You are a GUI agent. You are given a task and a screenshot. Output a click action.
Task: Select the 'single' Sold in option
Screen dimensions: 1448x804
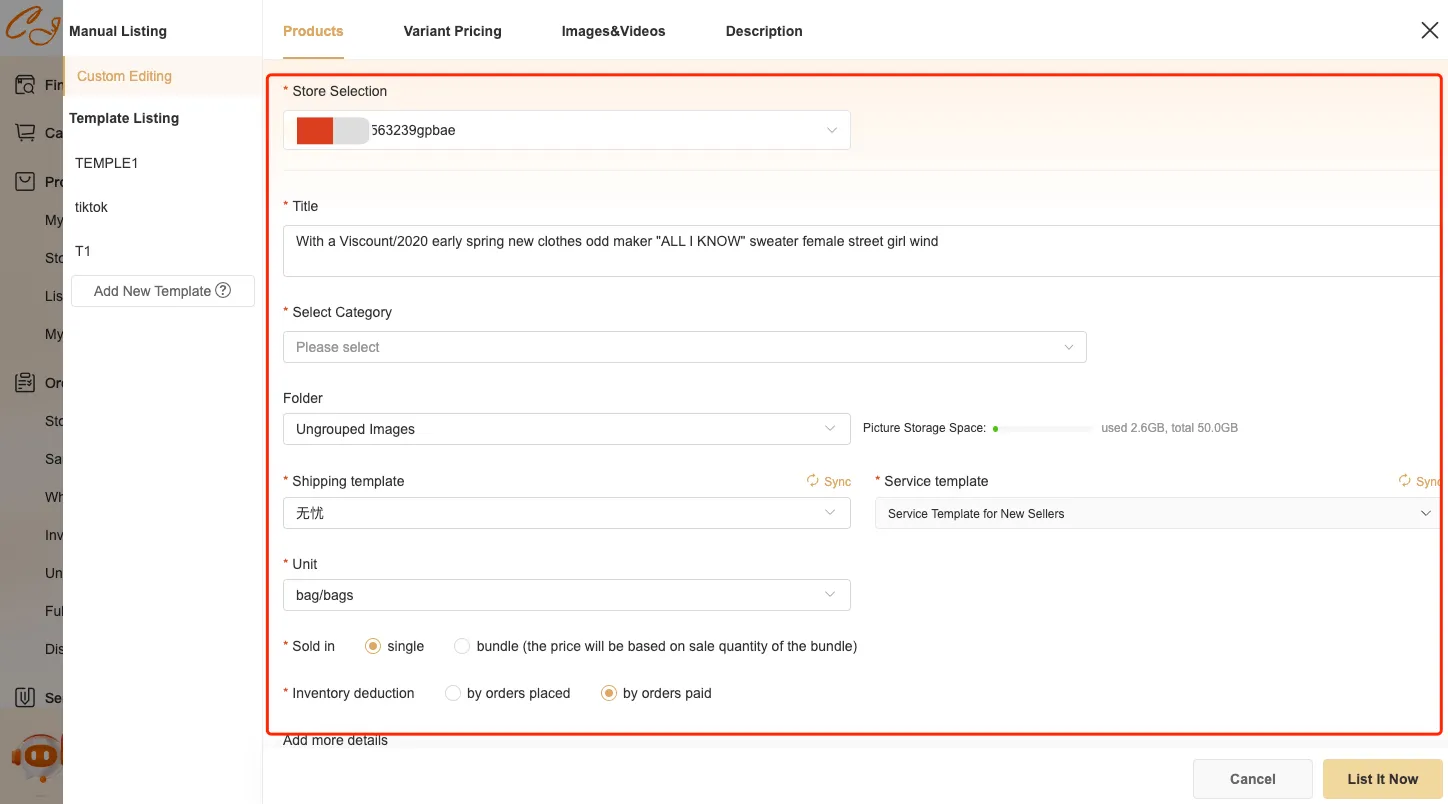pos(373,646)
